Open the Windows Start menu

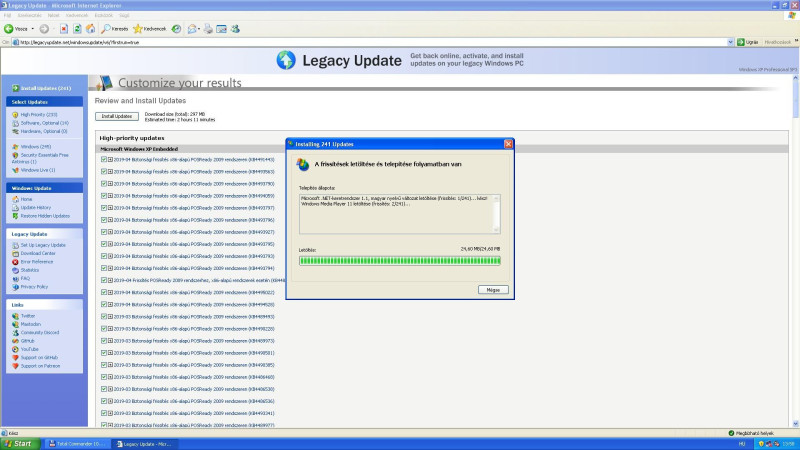tap(19, 444)
